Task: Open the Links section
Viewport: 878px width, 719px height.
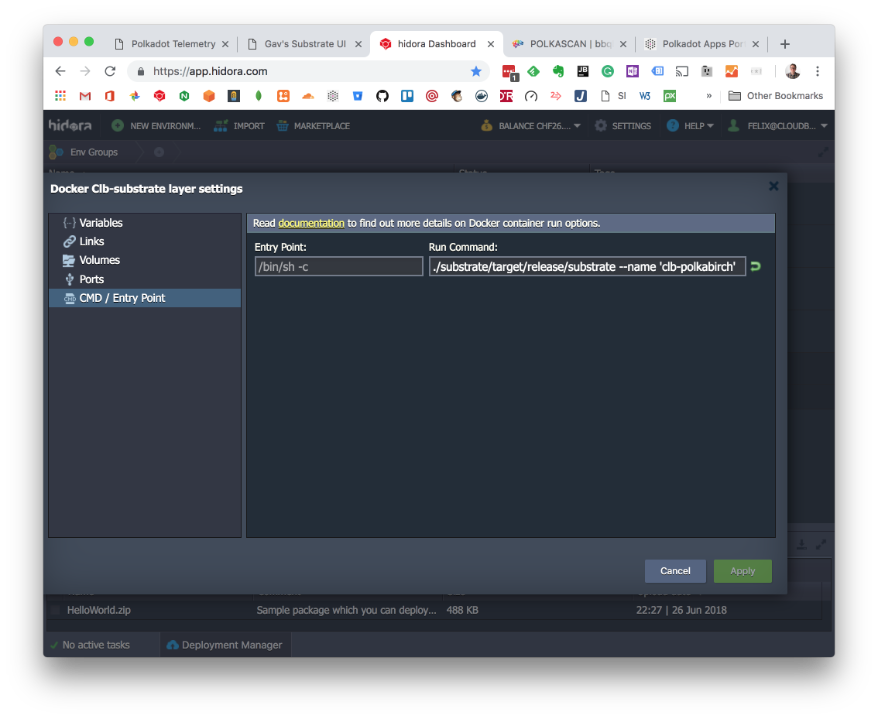Action: 91,242
